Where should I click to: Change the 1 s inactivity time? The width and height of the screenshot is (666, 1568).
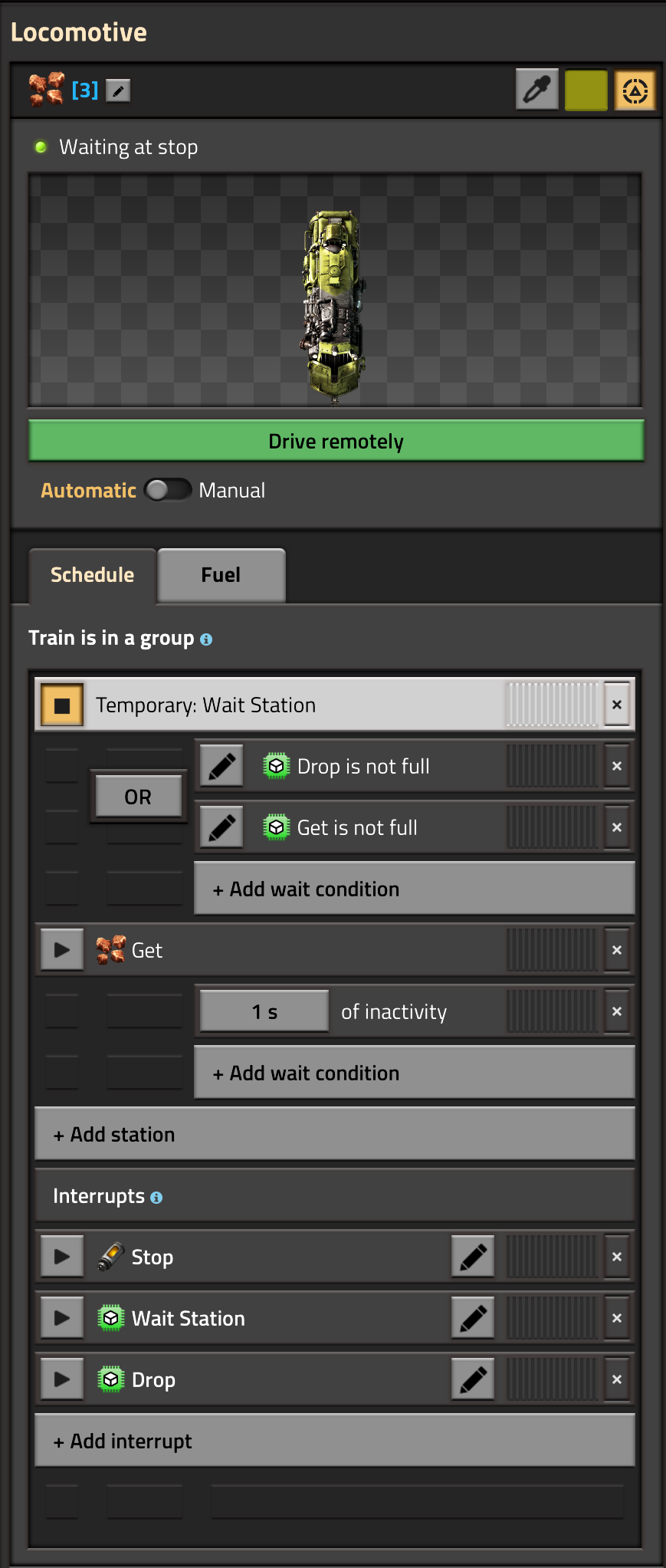point(264,1011)
